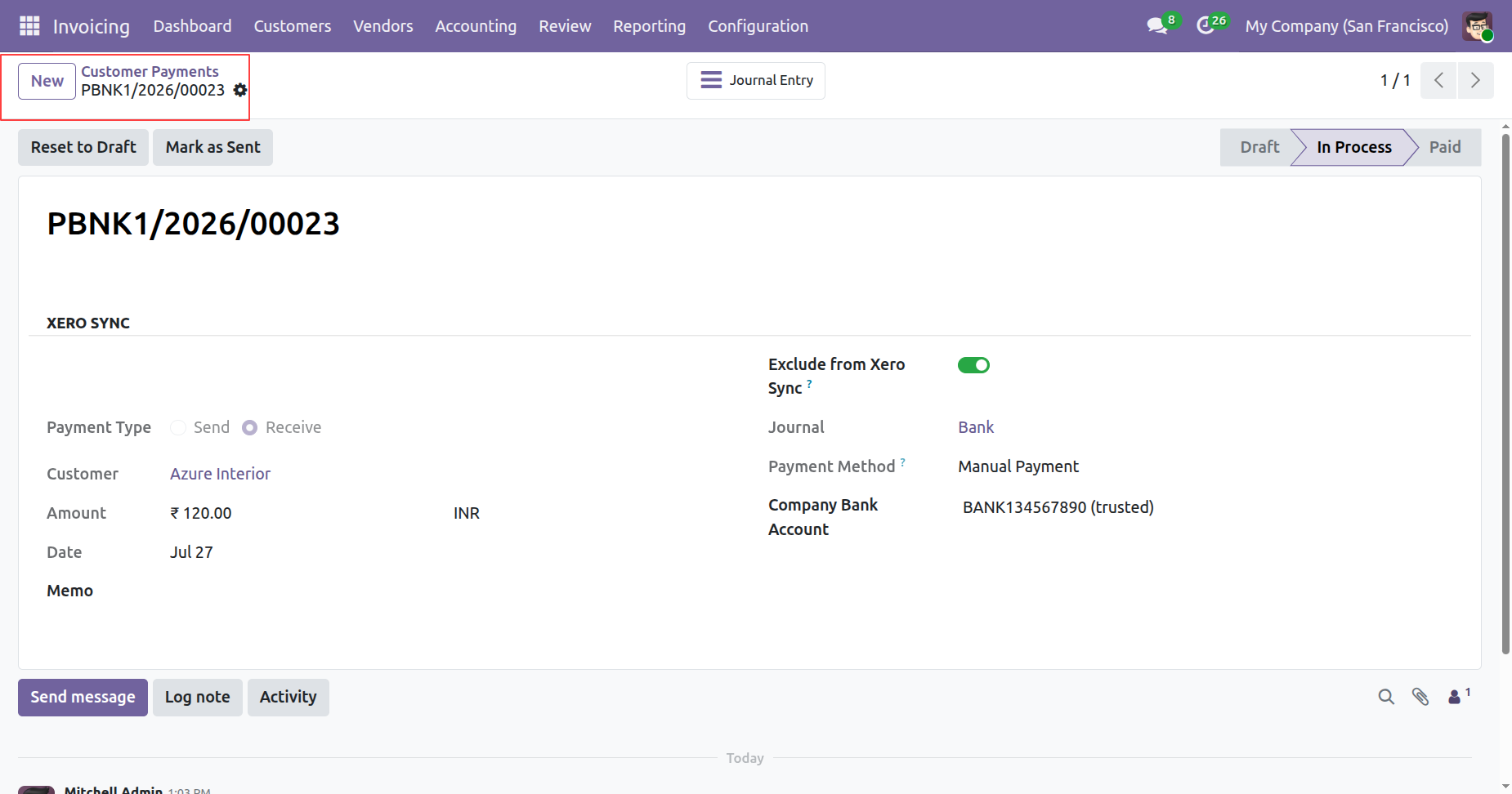Select the Draft status stage
Viewport: 1512px width, 794px height.
[1259, 147]
